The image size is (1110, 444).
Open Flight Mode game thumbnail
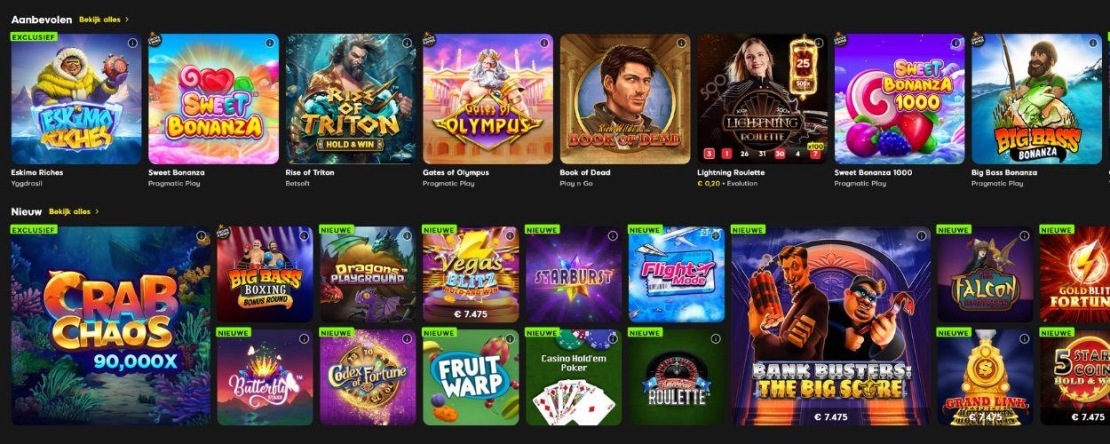click(677, 274)
